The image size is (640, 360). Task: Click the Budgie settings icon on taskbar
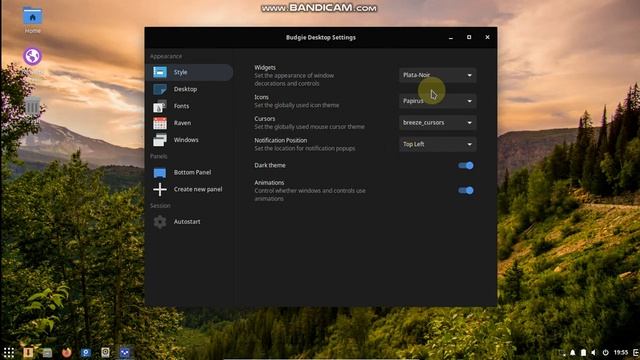125,352
